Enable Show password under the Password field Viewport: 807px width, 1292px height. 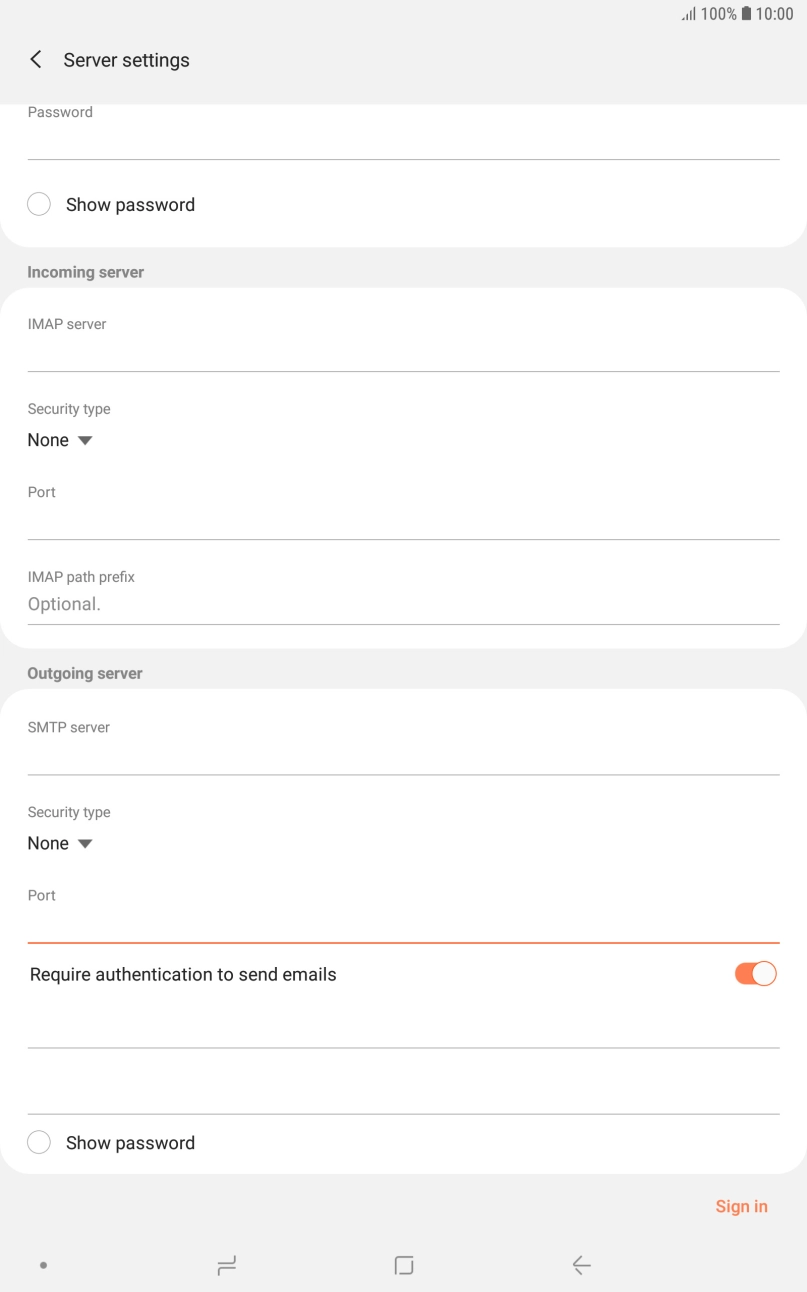click(x=39, y=203)
